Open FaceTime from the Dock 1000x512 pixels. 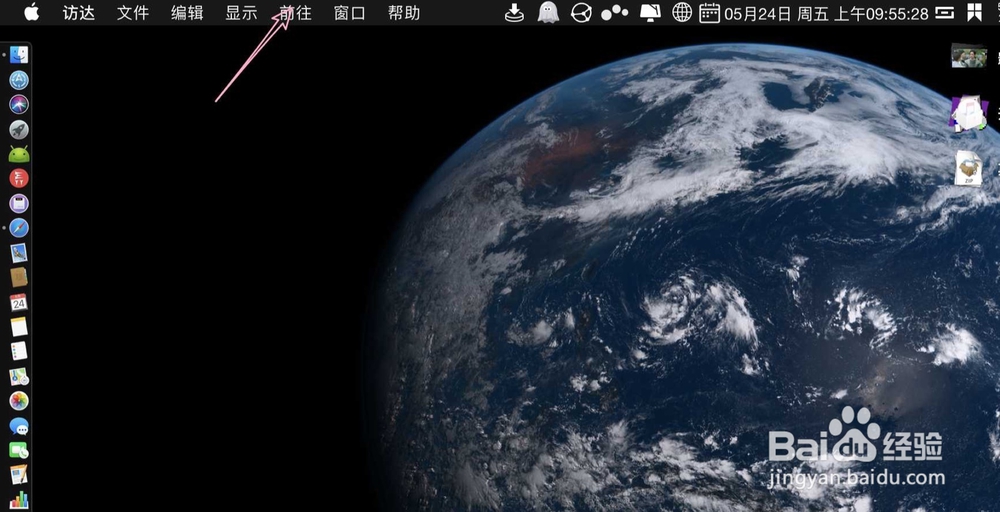click(19, 451)
